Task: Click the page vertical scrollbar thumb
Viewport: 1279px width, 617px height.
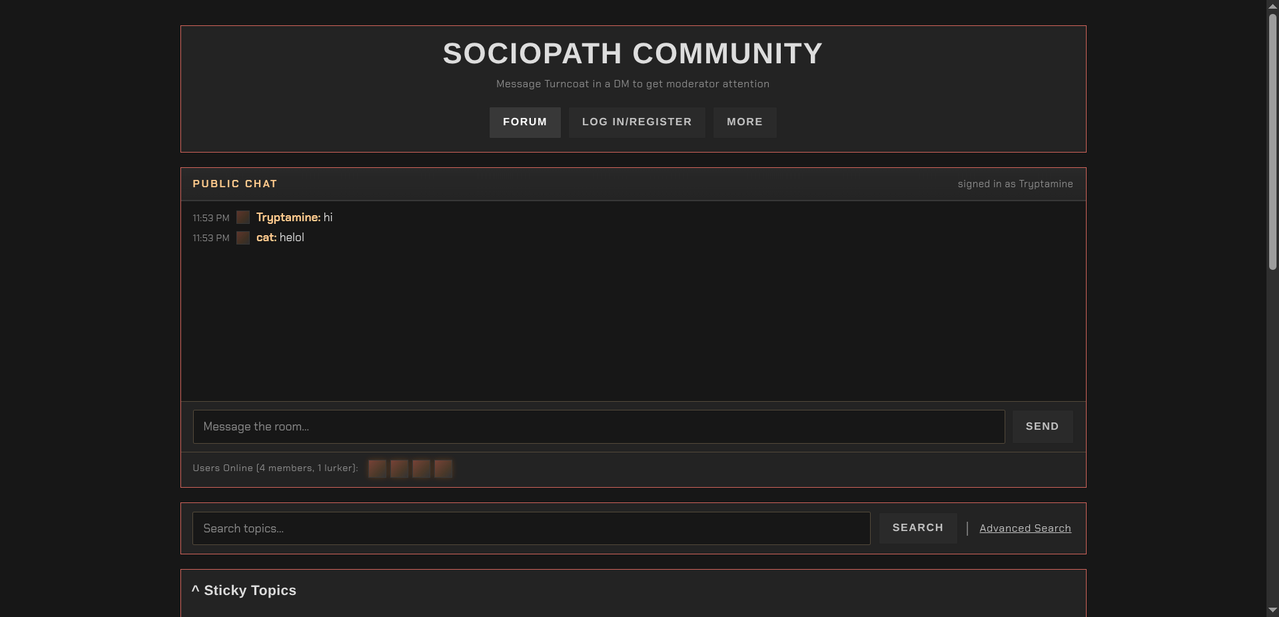Action: click(x=1272, y=140)
